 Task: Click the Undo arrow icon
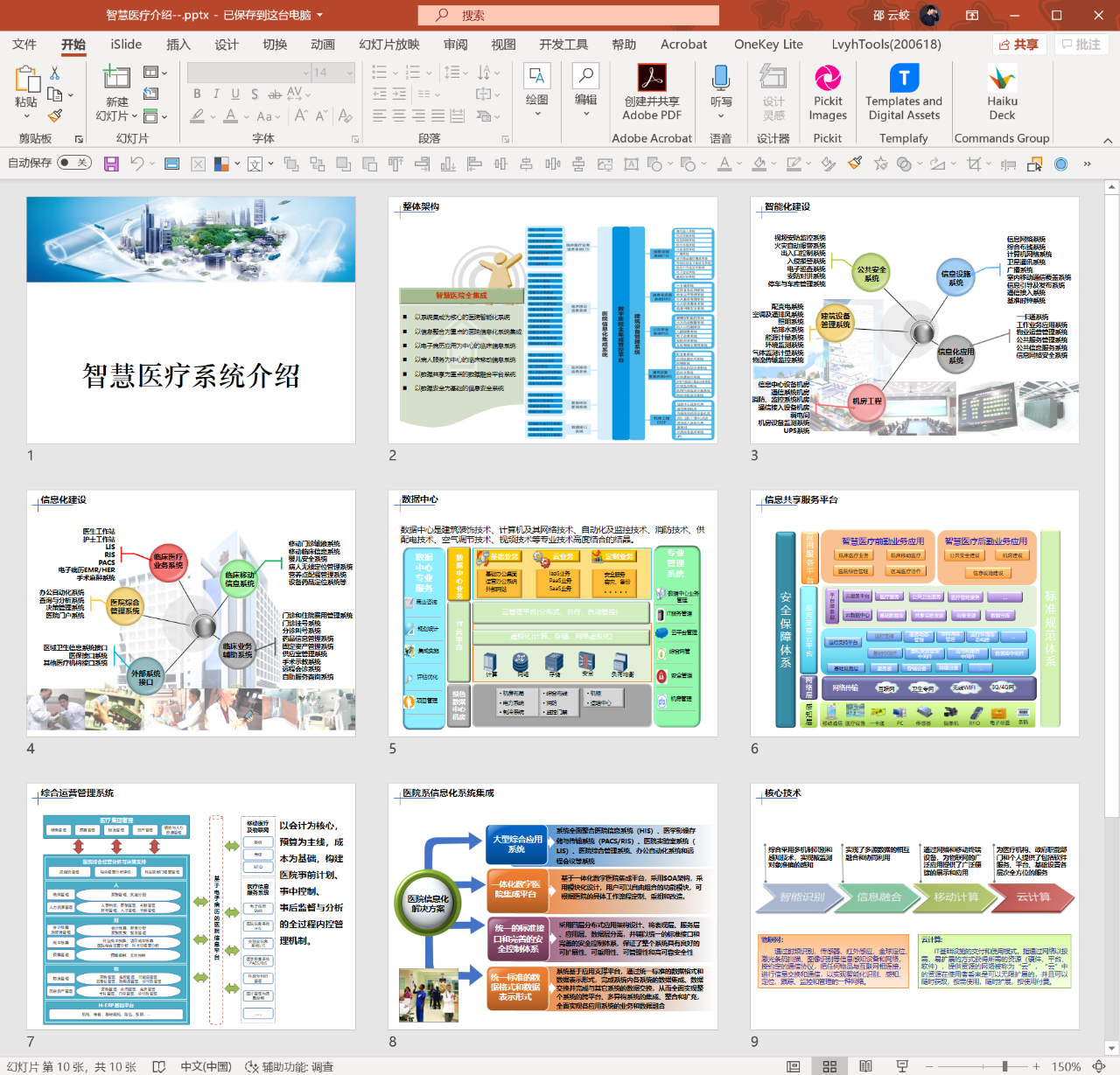click(136, 164)
